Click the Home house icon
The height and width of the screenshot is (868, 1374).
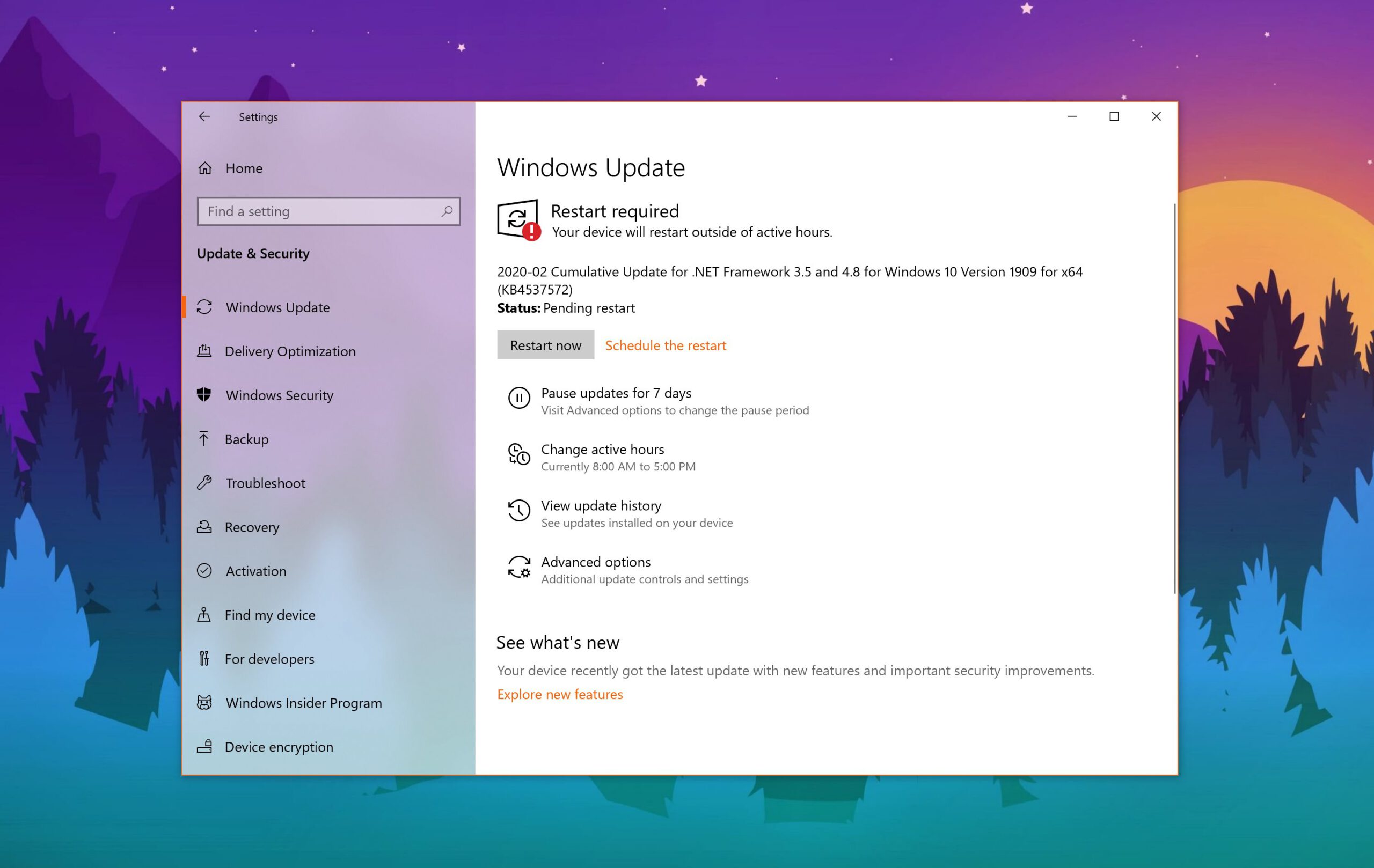click(205, 168)
